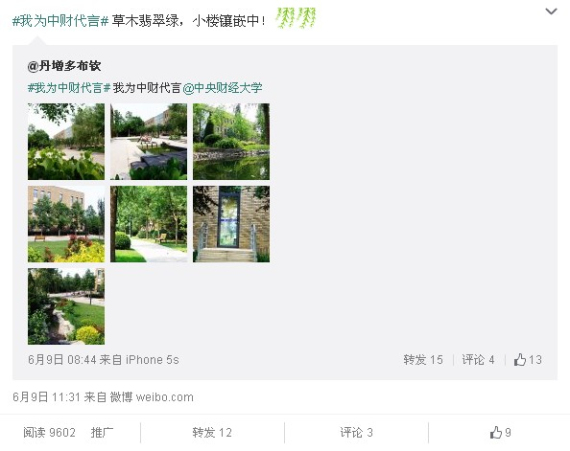Like the post with 9 likes
The image size is (570, 451).
click(500, 432)
